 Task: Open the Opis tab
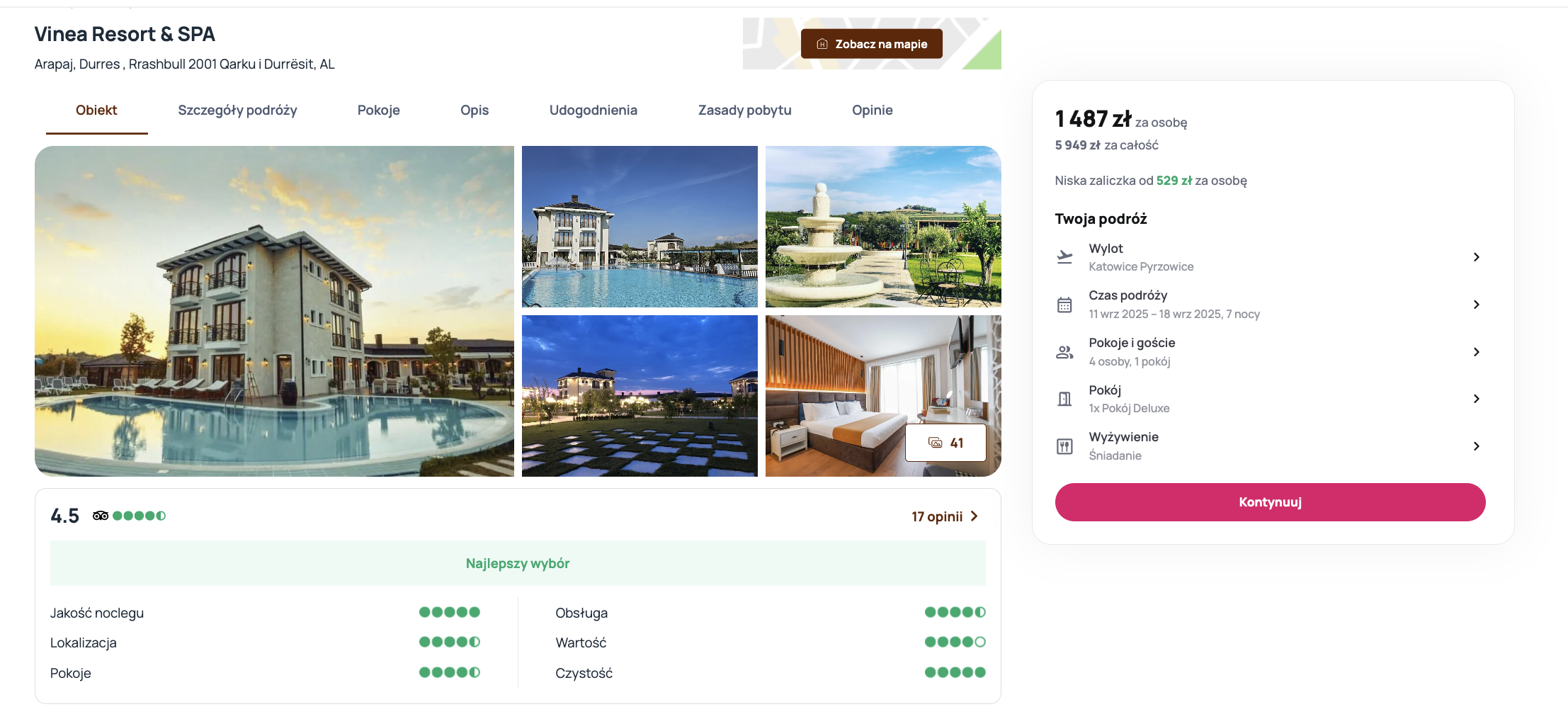click(475, 110)
